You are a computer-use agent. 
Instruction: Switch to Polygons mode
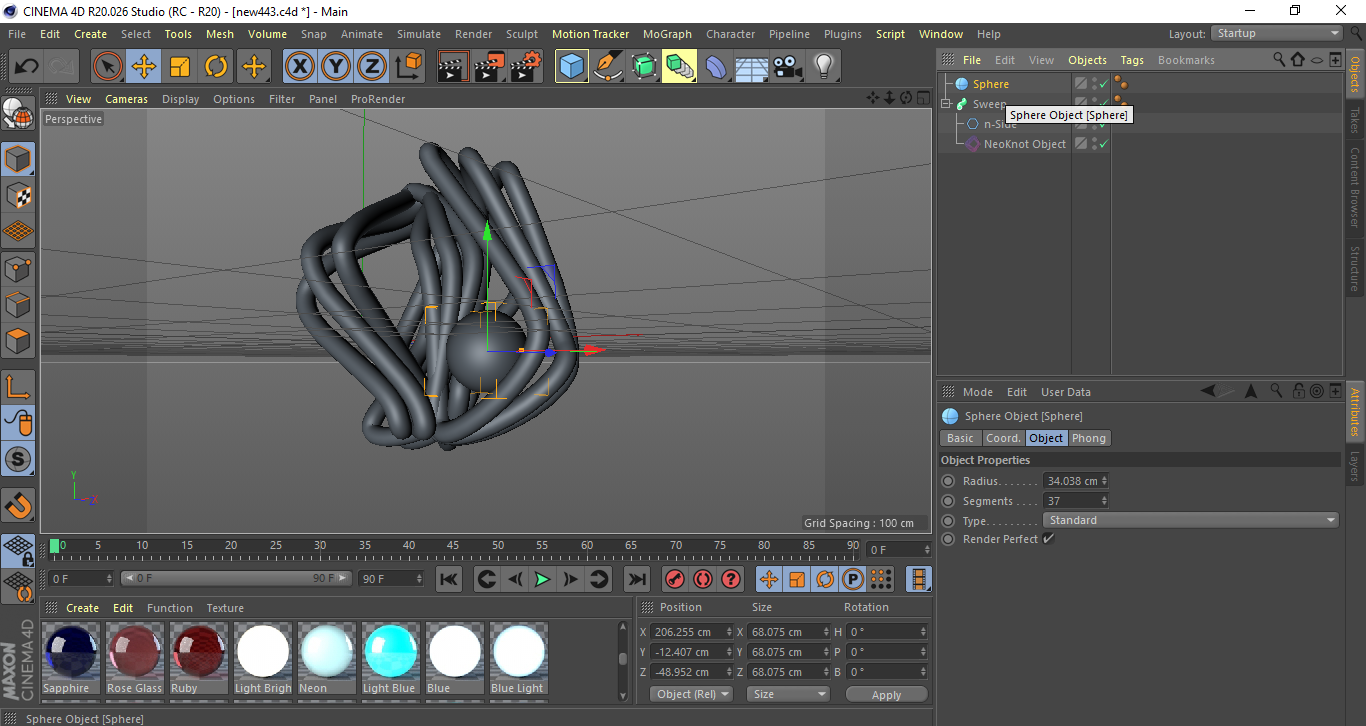(x=18, y=340)
